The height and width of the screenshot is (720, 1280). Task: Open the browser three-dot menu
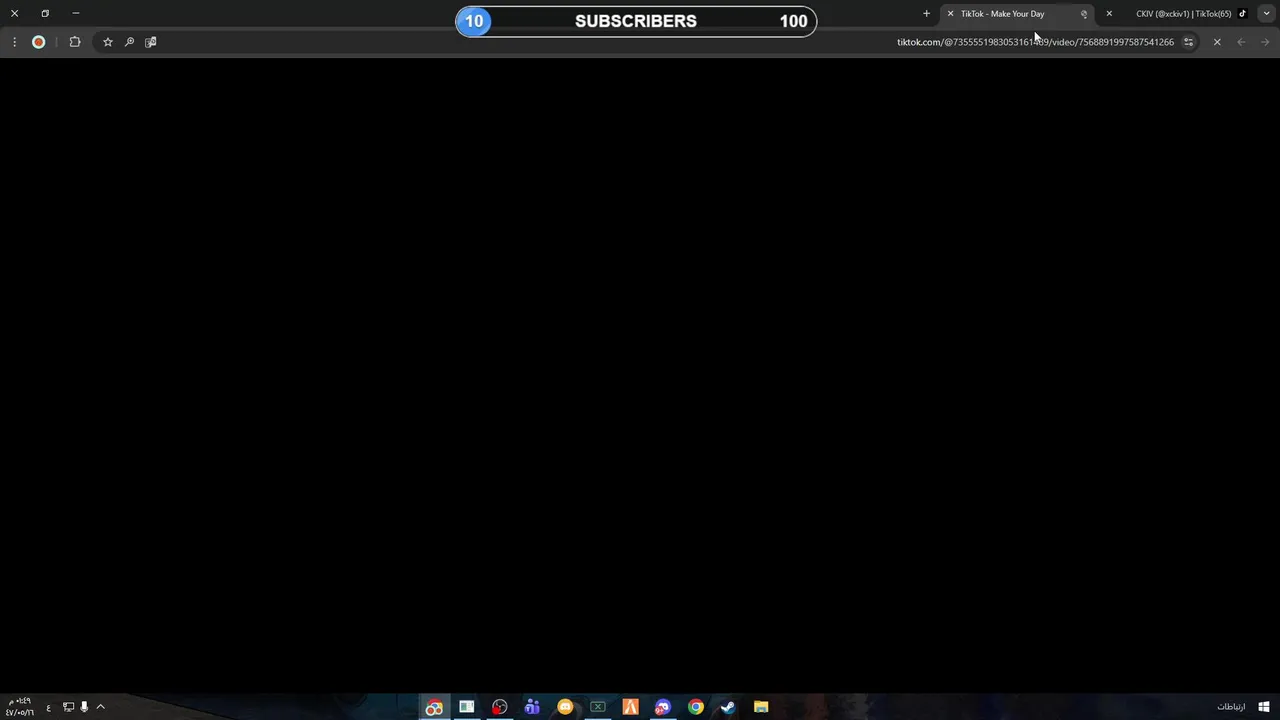(x=14, y=42)
